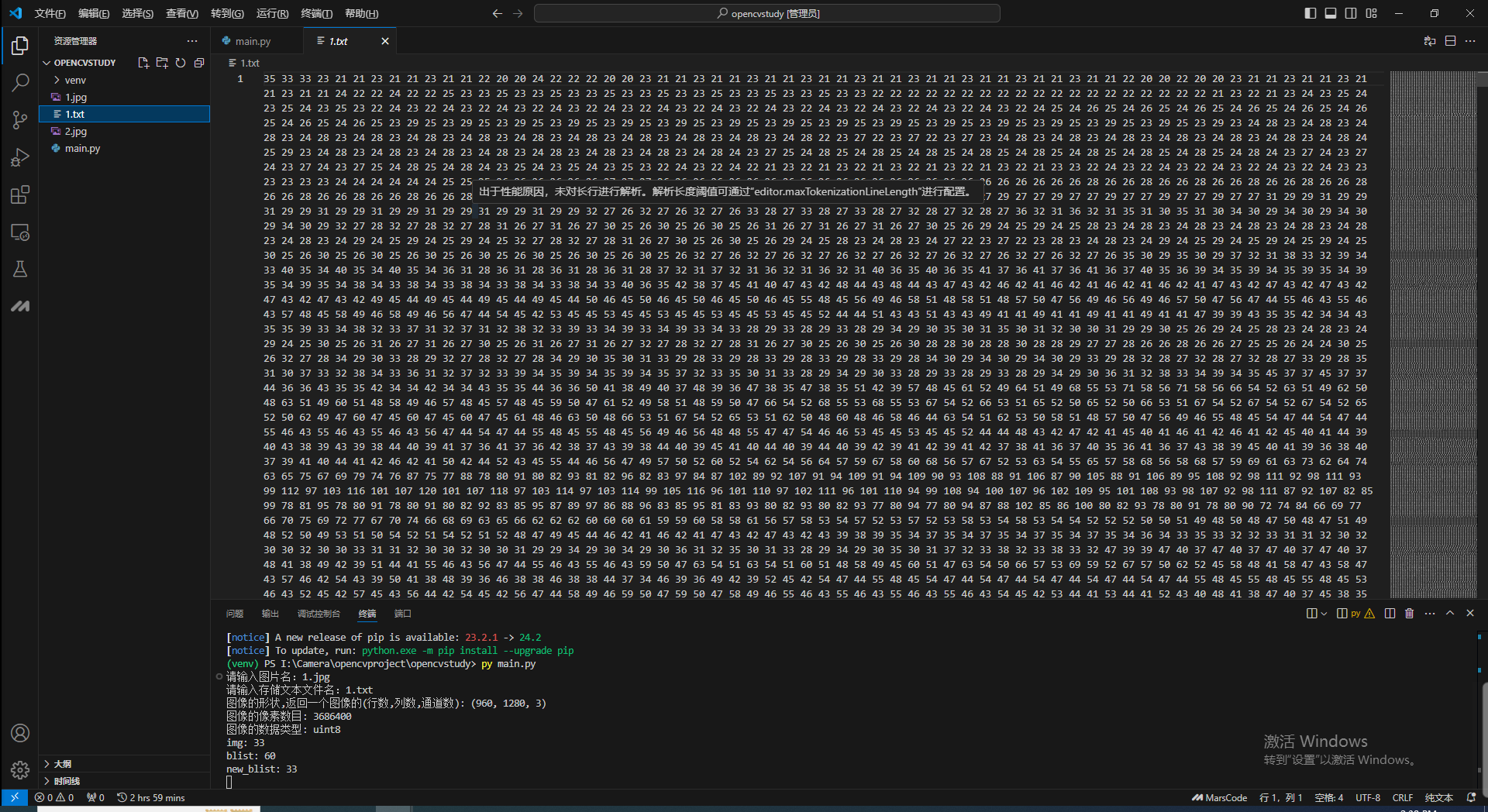Open the MarsCode status bar item
1488x812 pixels.
(1220, 797)
